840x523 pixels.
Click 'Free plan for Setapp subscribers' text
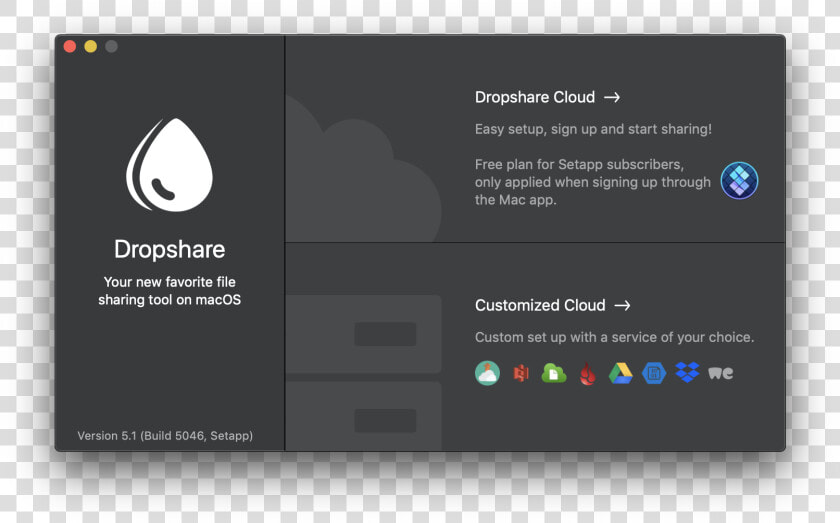tap(579, 164)
